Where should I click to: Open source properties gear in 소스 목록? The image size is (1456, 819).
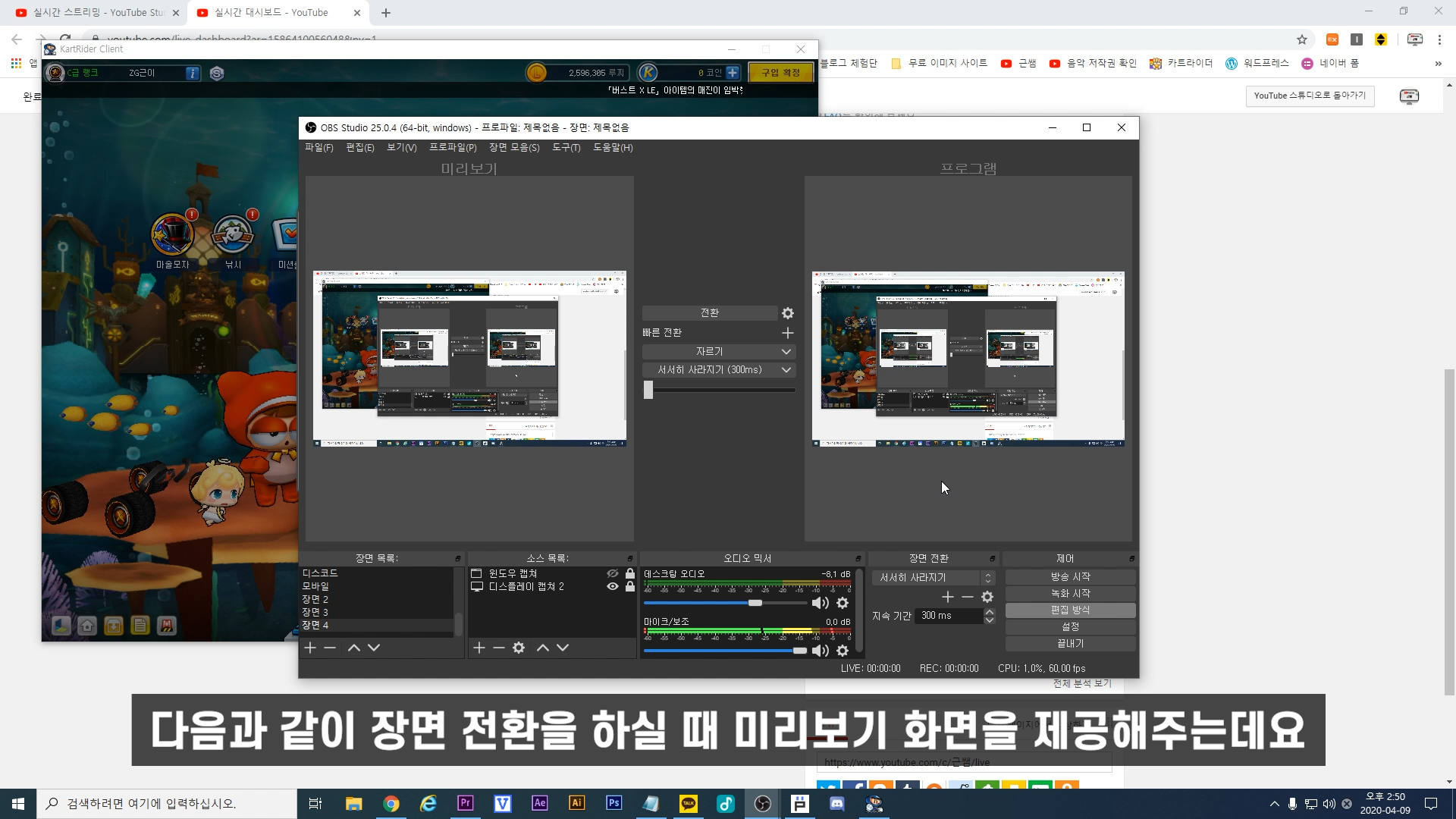coord(519,648)
